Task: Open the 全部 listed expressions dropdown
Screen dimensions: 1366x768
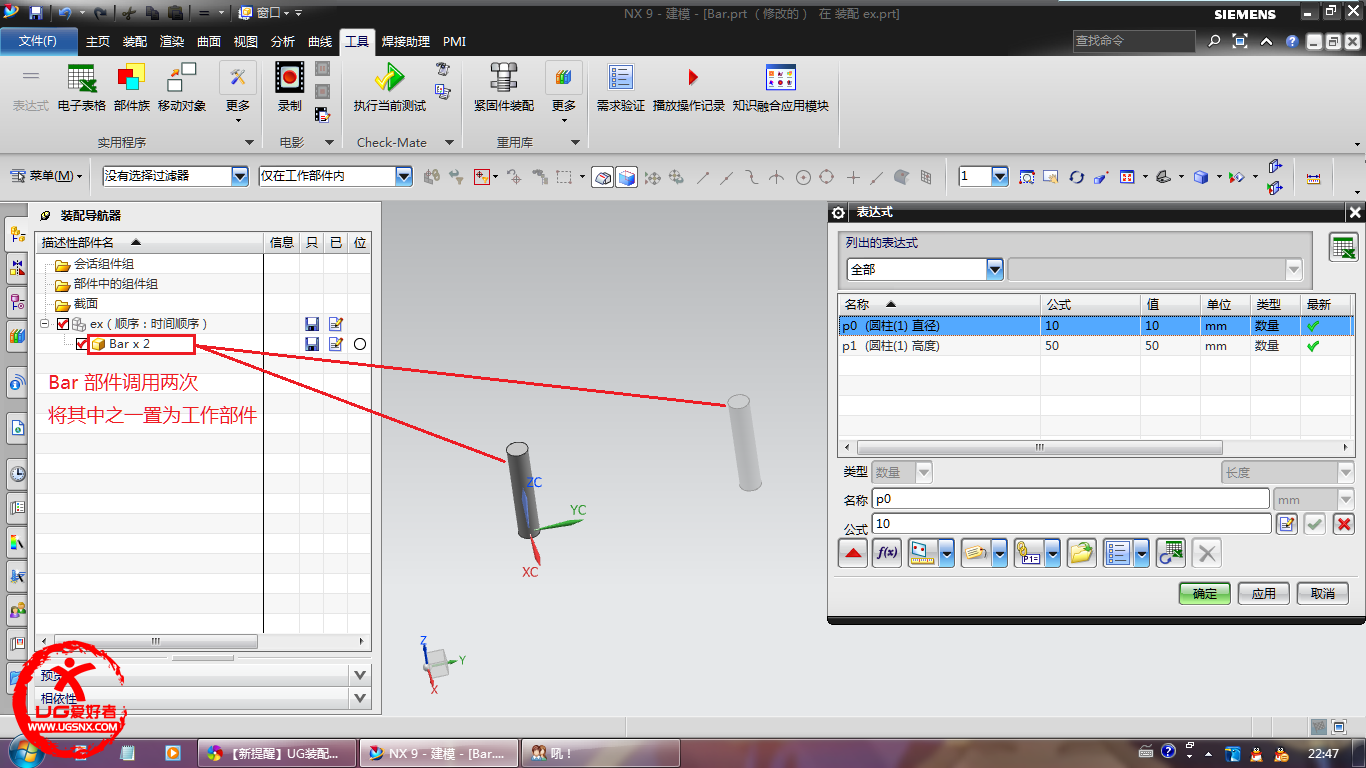Action: pos(995,269)
